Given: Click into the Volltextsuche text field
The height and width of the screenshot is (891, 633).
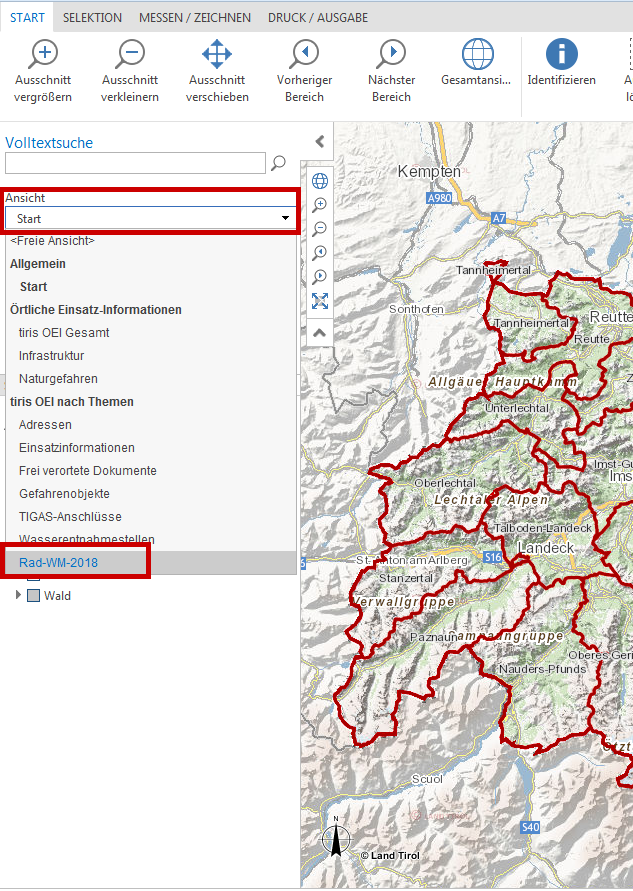Looking at the screenshot, I should [135, 163].
